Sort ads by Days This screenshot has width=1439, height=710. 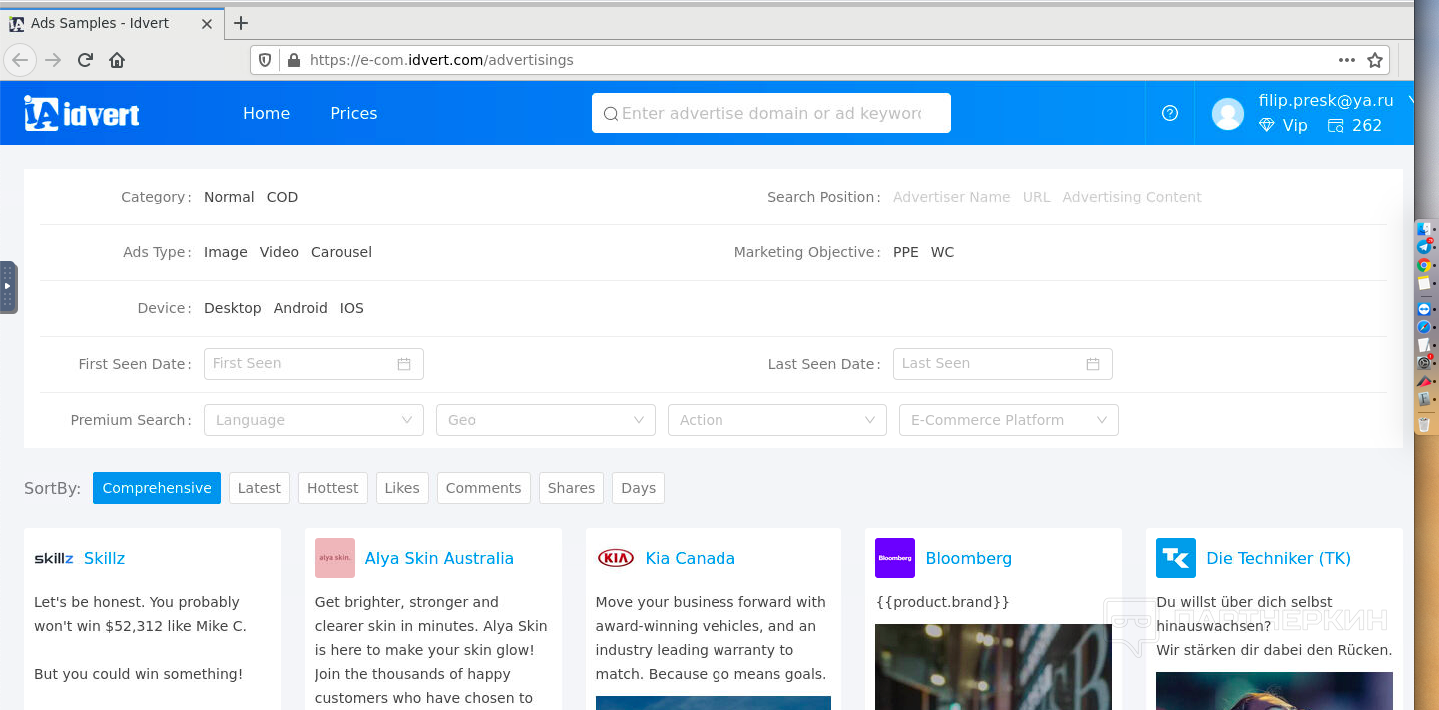[x=639, y=488]
